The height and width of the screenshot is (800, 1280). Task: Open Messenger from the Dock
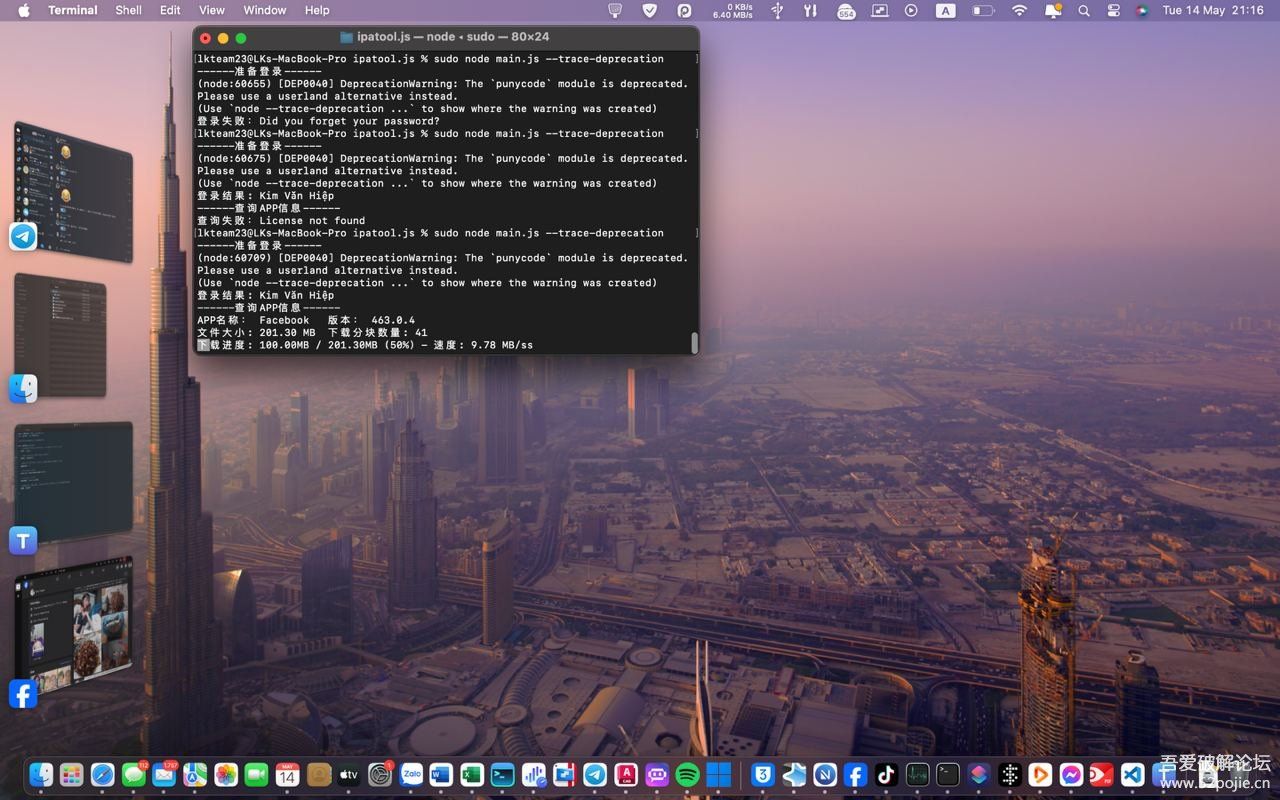pos(1071,774)
